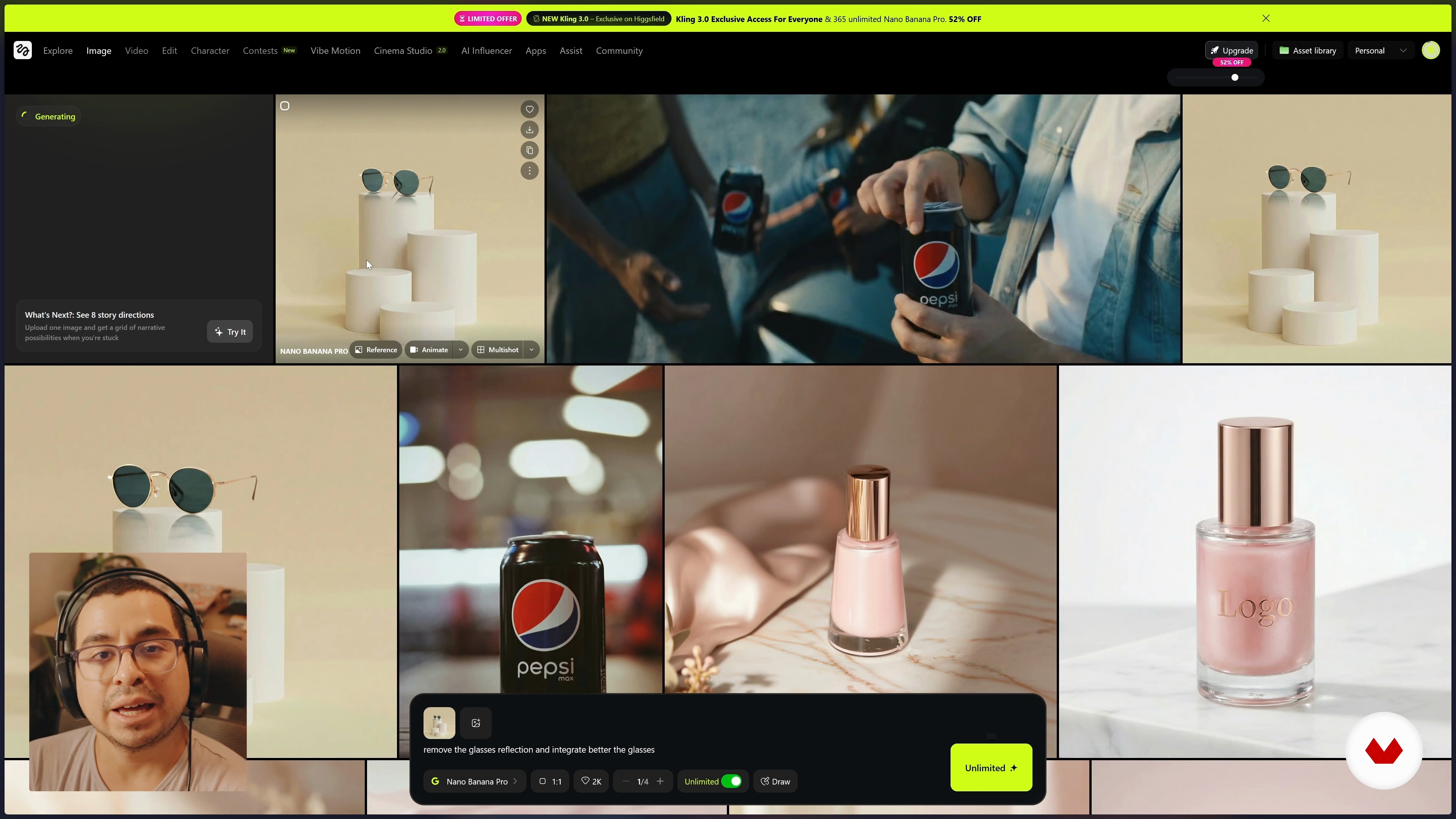Screen dimensions: 1456x819
Task: Click the "What's Next?: See 8 story directions" heading
Action: tap(89, 315)
